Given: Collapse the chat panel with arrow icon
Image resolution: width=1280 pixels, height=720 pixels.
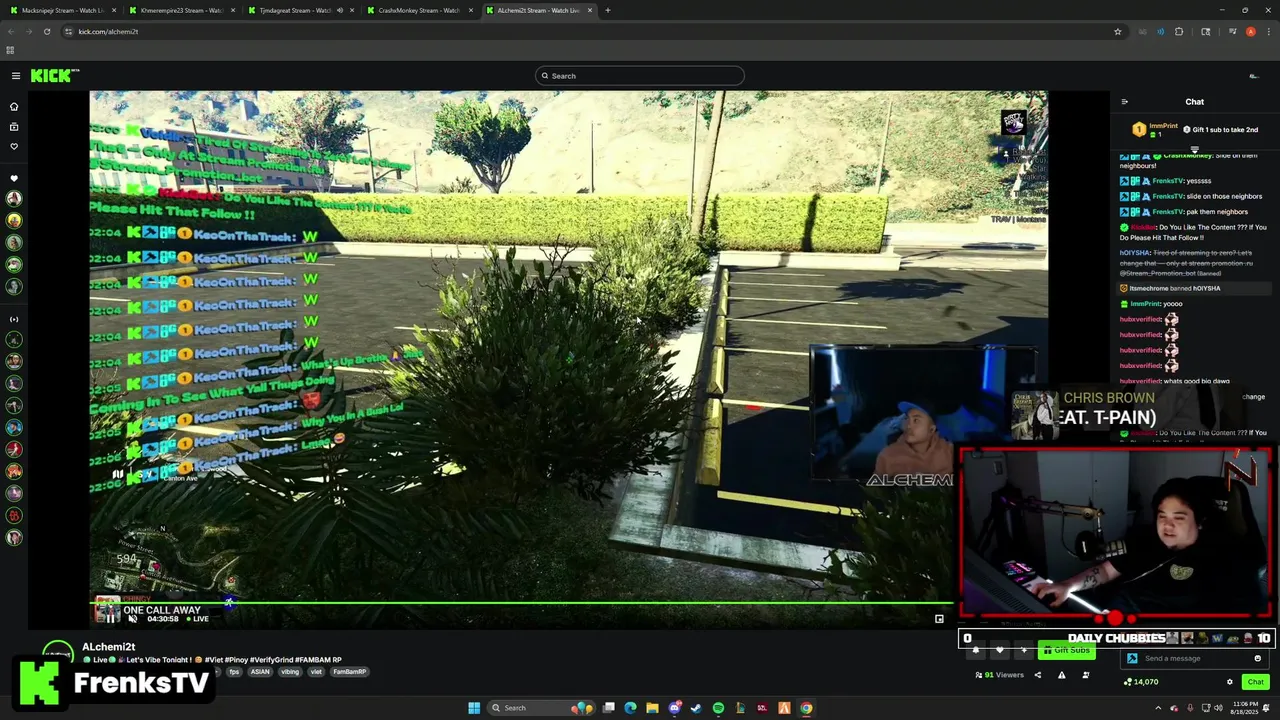Looking at the screenshot, I should [1124, 102].
